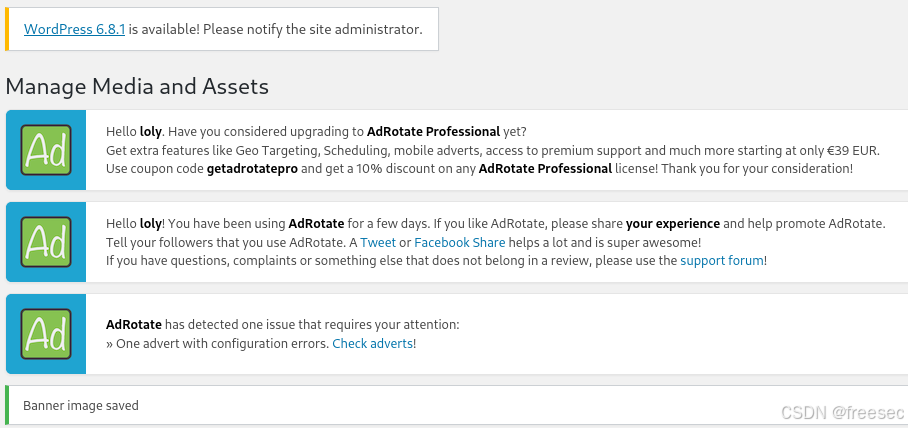This screenshot has width=908, height=428.
Task: Visit the support forum link
Action: pyautogui.click(x=722, y=260)
